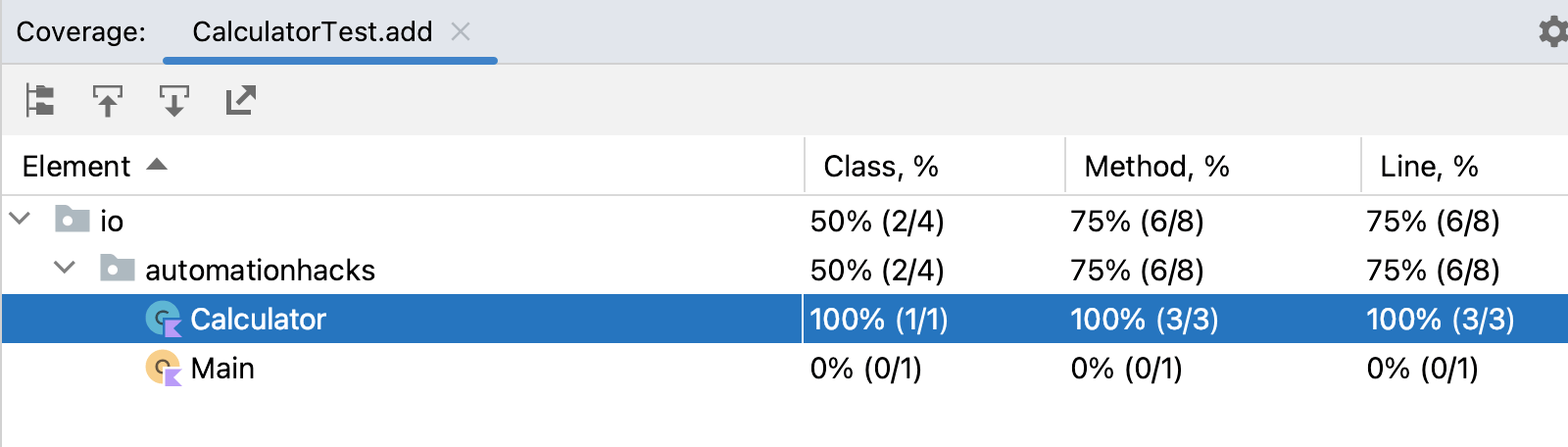Click the Calculator class icon

click(163, 319)
